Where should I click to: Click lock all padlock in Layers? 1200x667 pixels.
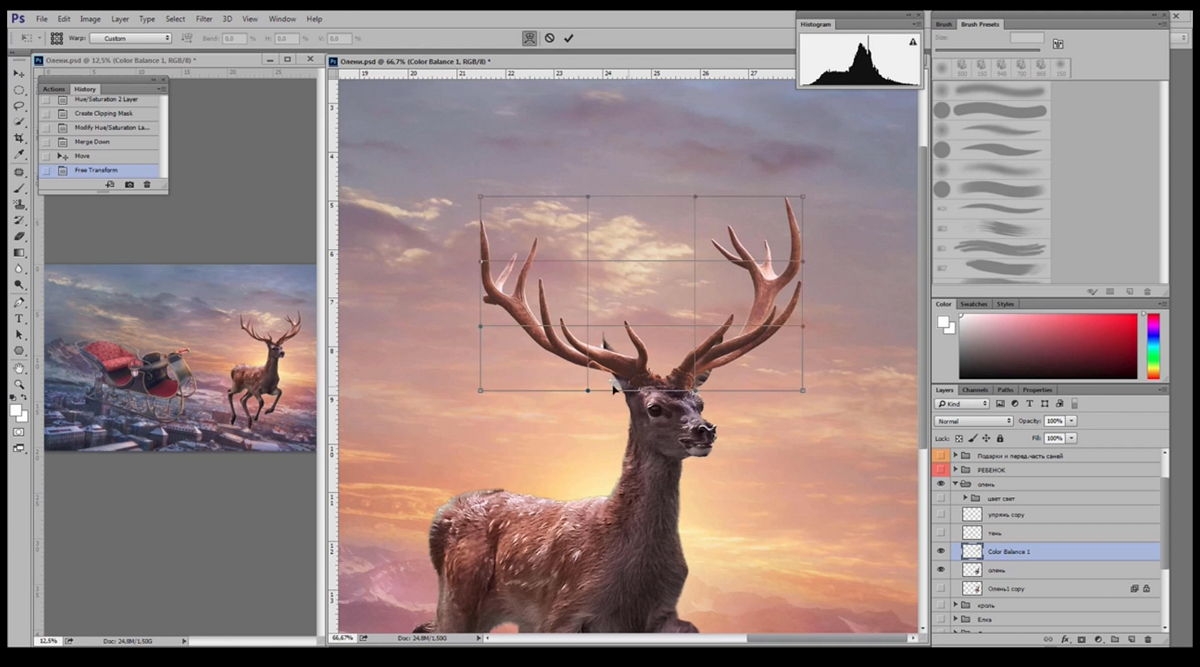click(x=1002, y=438)
